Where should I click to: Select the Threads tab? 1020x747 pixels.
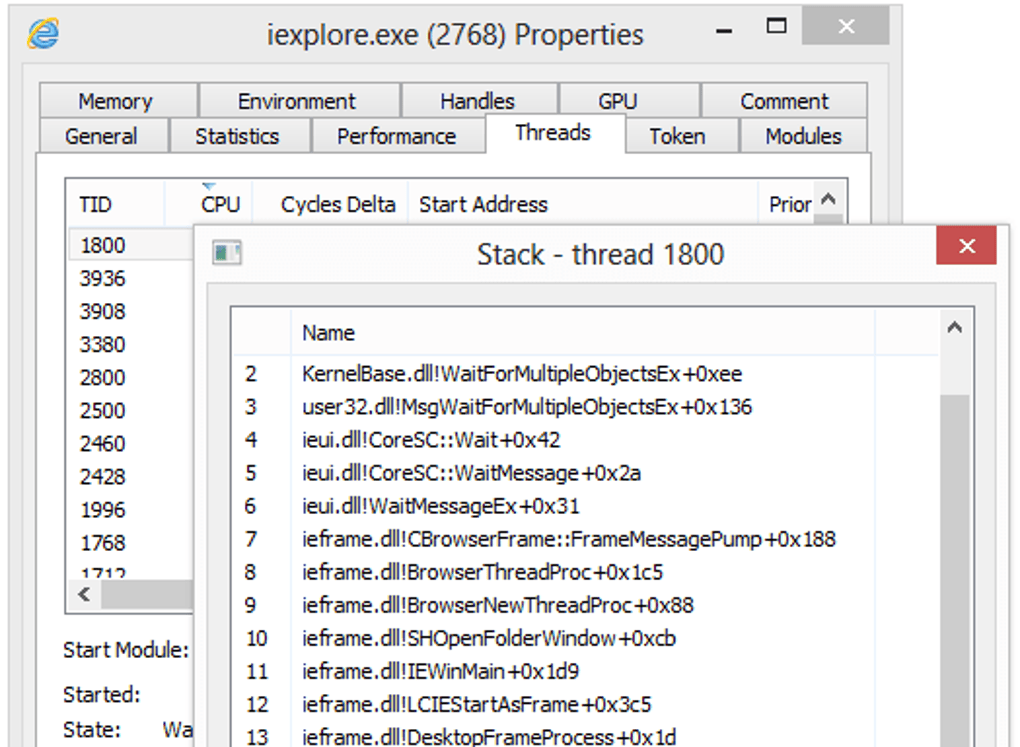coord(554,133)
